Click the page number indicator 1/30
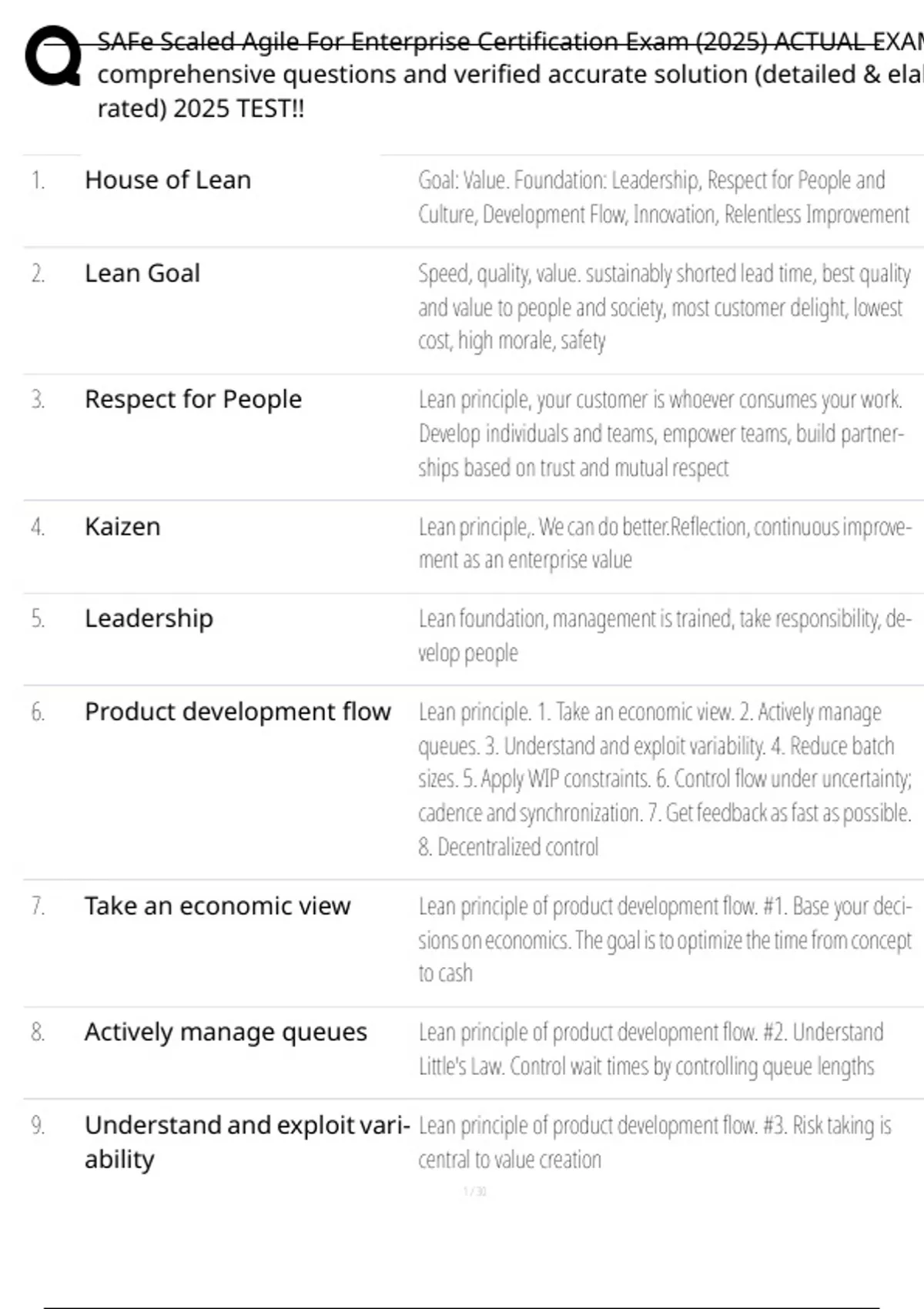 pyautogui.click(x=475, y=1192)
